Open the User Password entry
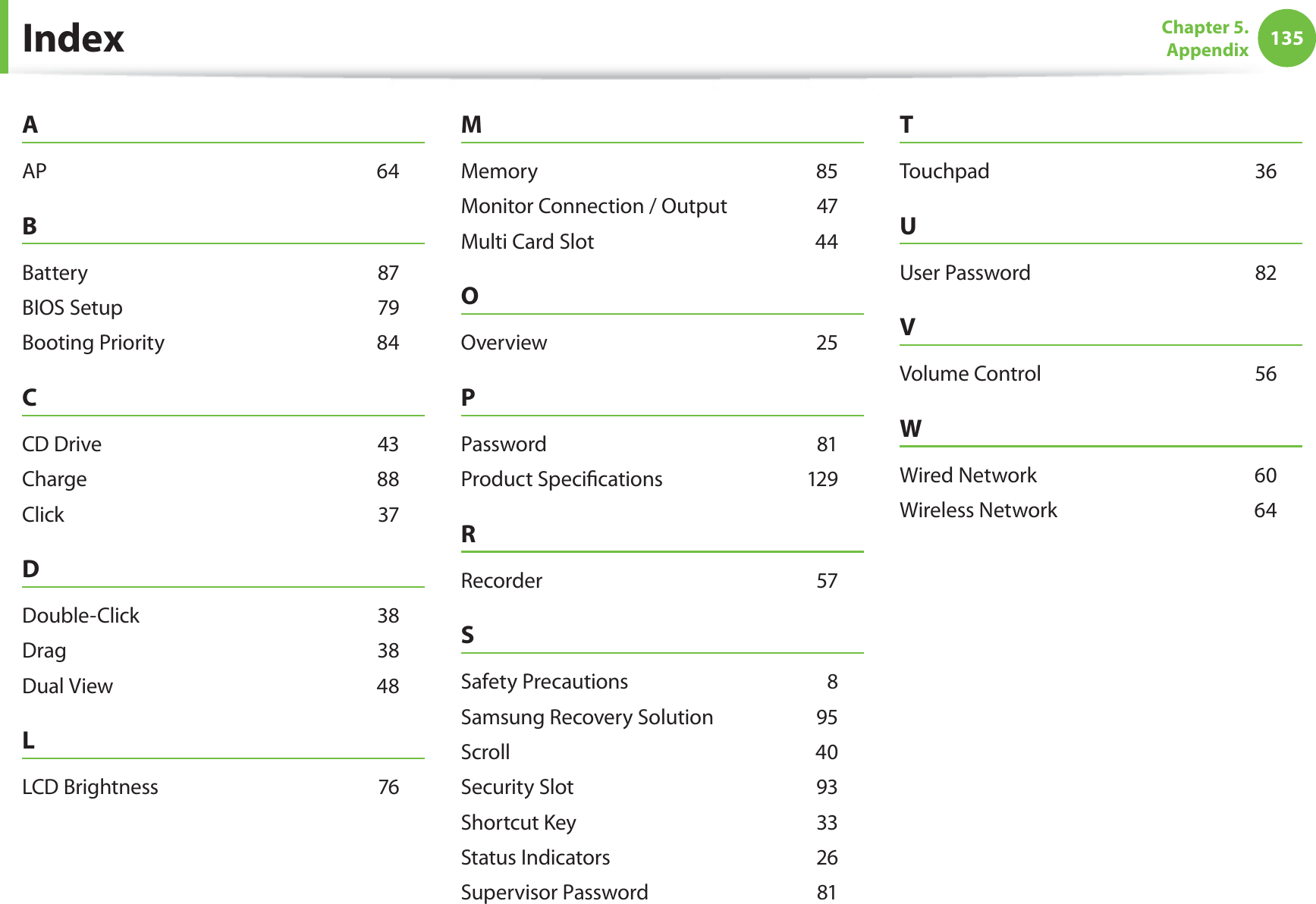1316x904 pixels. click(964, 273)
